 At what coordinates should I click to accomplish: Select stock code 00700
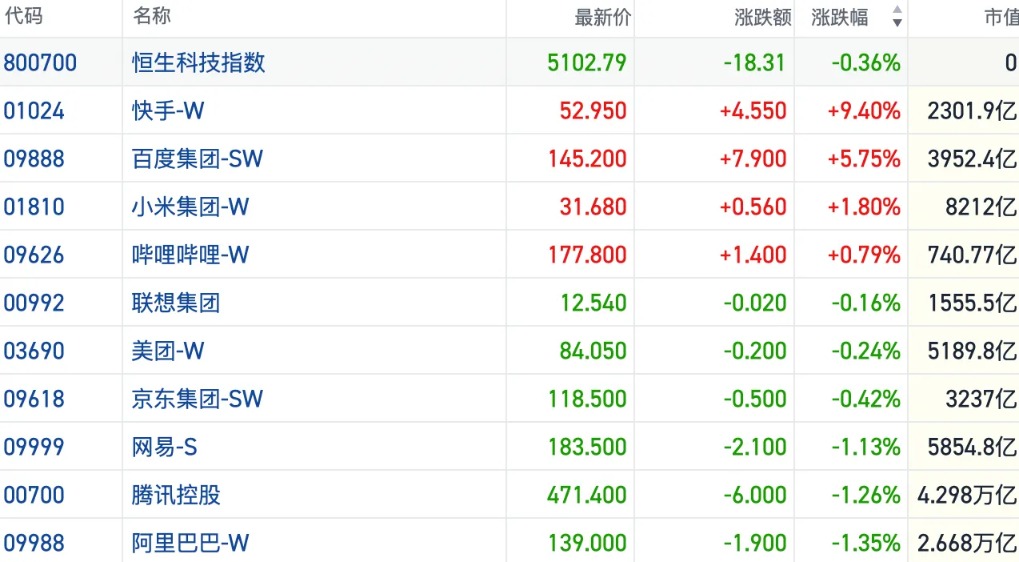click(34, 496)
